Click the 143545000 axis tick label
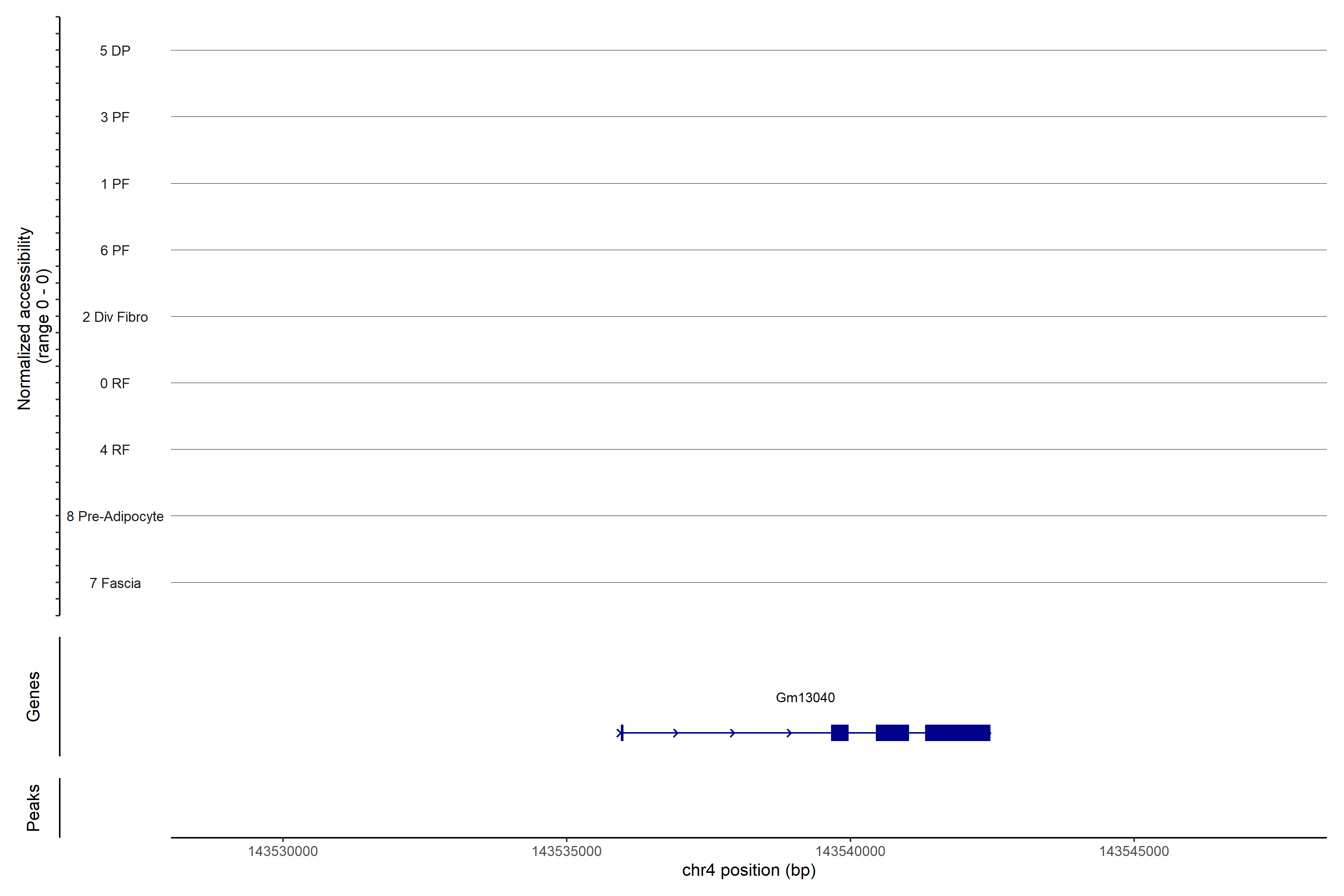The height and width of the screenshot is (896, 1344). (x=1134, y=851)
